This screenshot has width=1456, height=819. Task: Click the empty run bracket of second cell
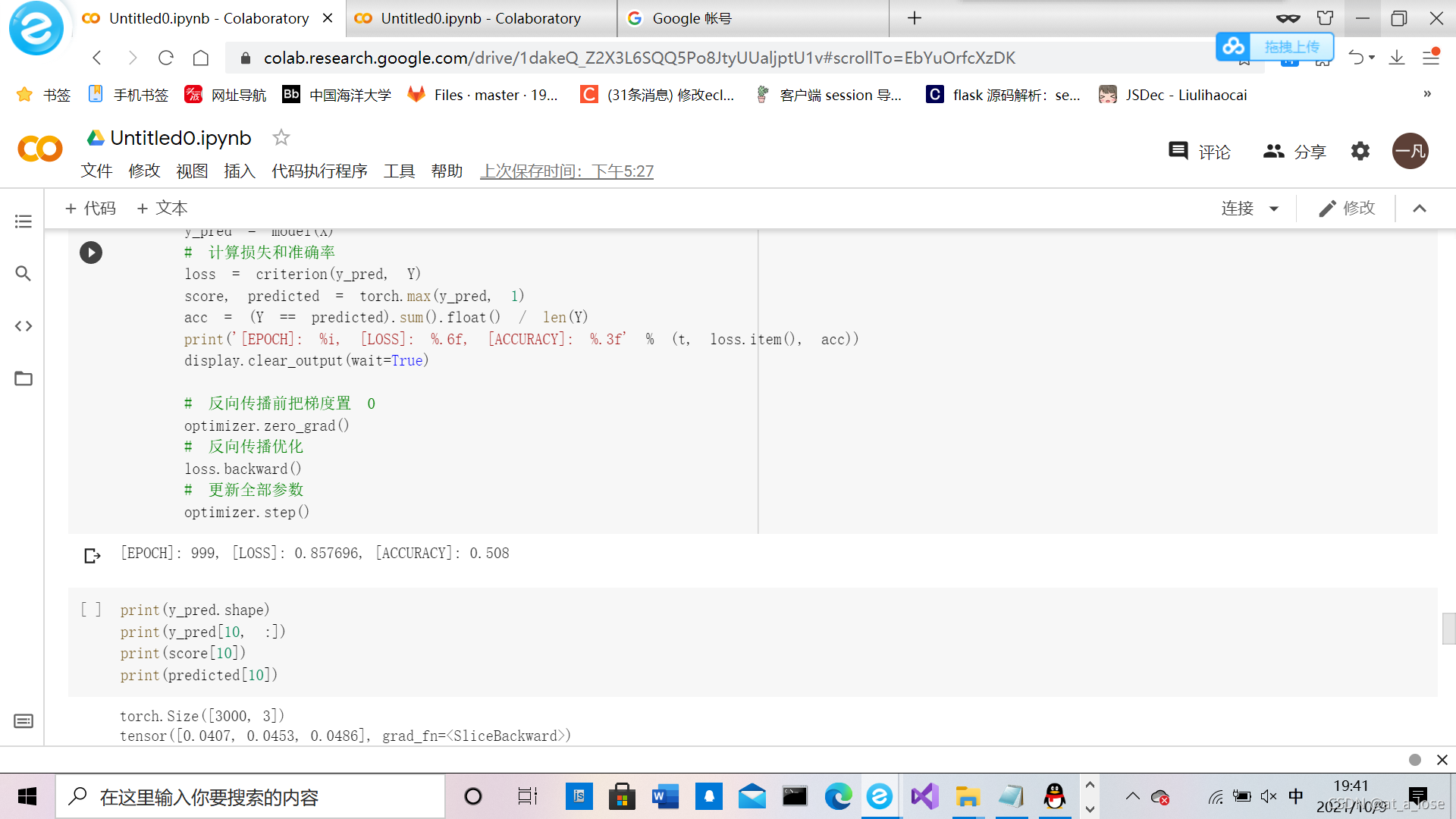(x=91, y=610)
